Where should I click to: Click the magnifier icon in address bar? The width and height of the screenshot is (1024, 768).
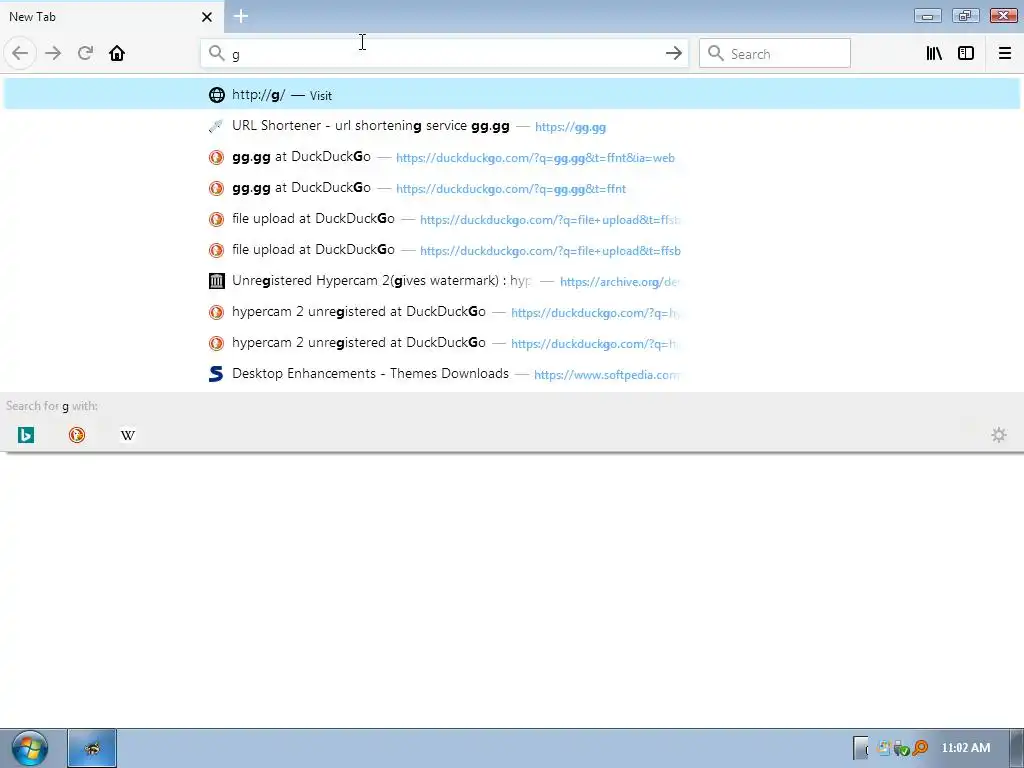pos(217,53)
